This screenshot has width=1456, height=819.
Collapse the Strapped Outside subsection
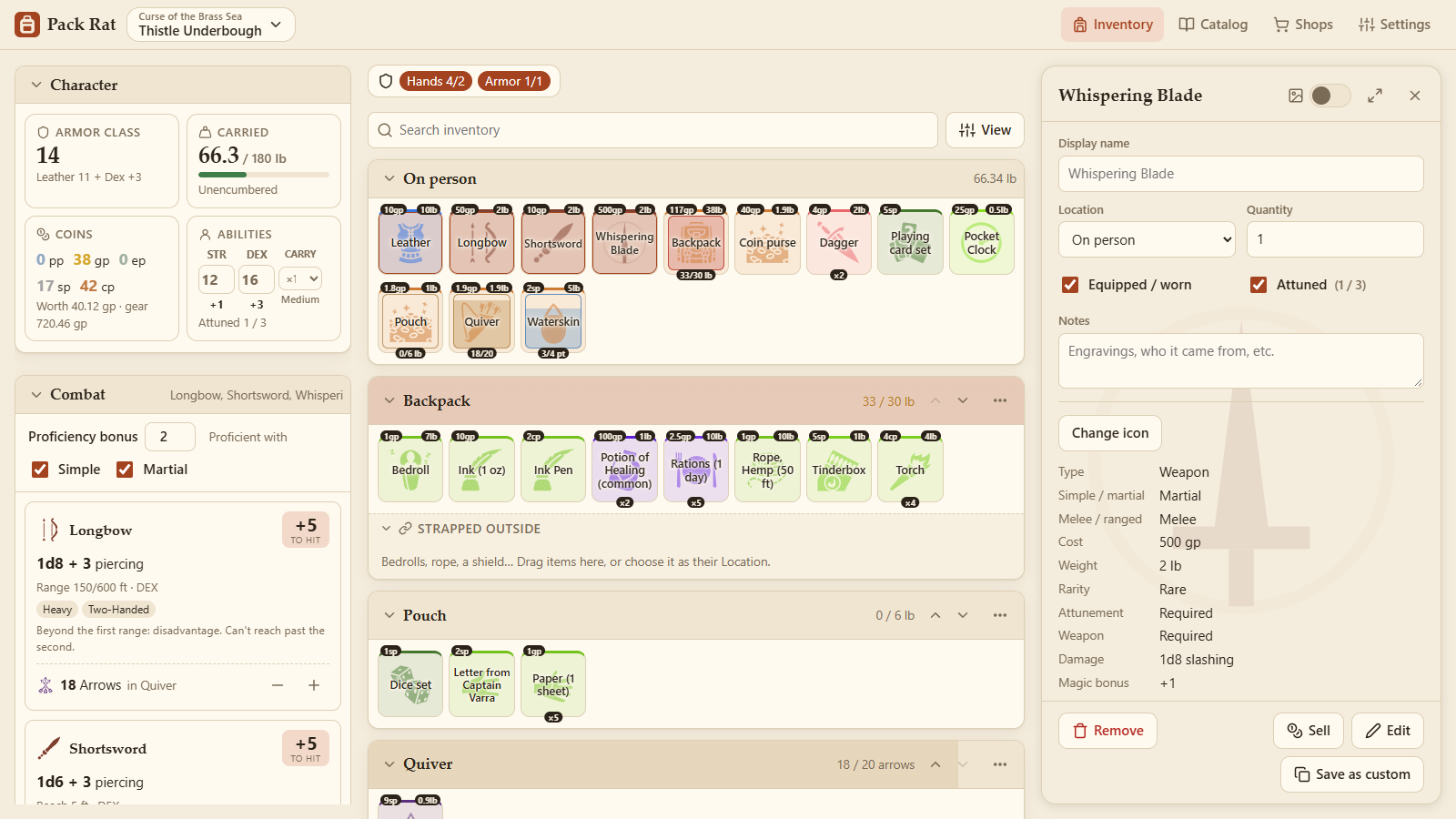pyautogui.click(x=386, y=529)
